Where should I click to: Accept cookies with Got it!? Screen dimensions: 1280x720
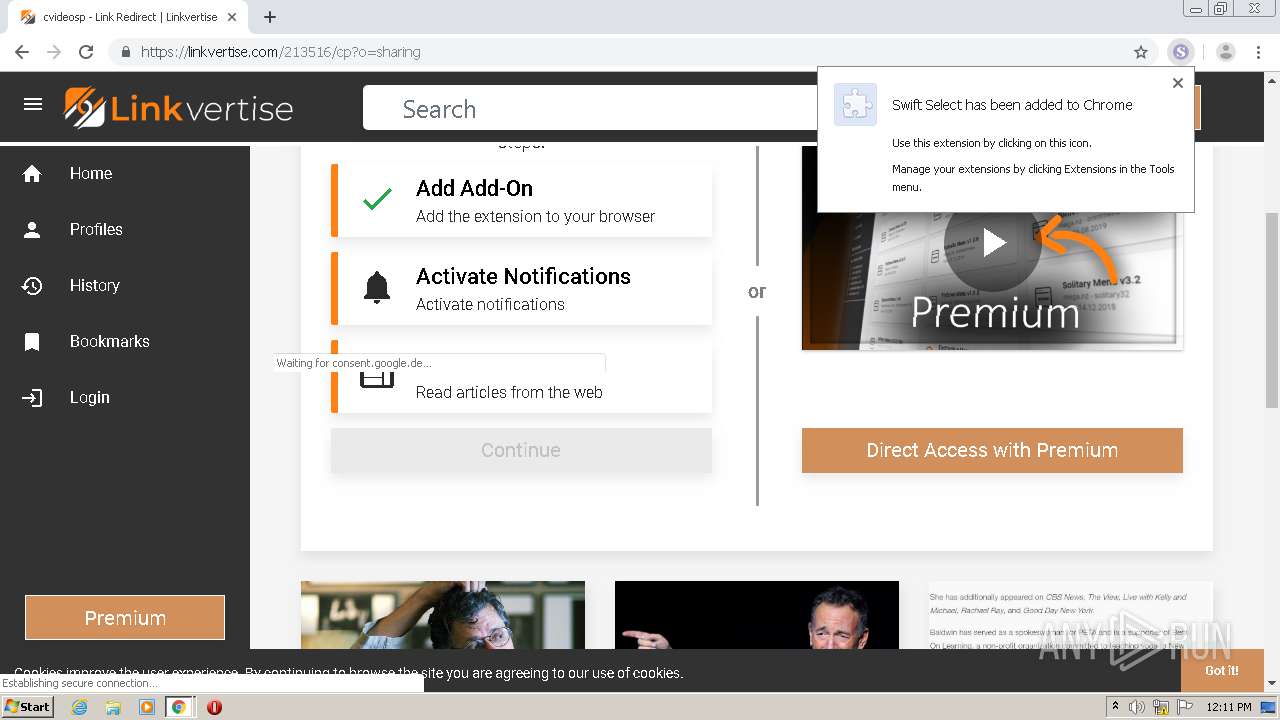pos(1222,670)
